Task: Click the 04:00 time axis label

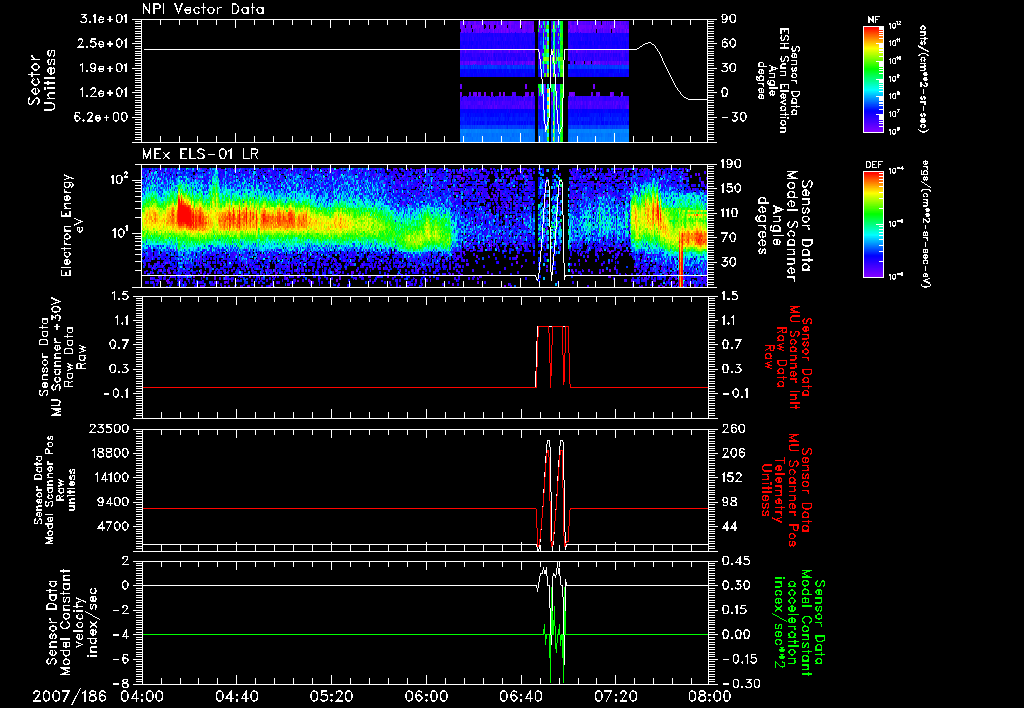Action: [142, 696]
